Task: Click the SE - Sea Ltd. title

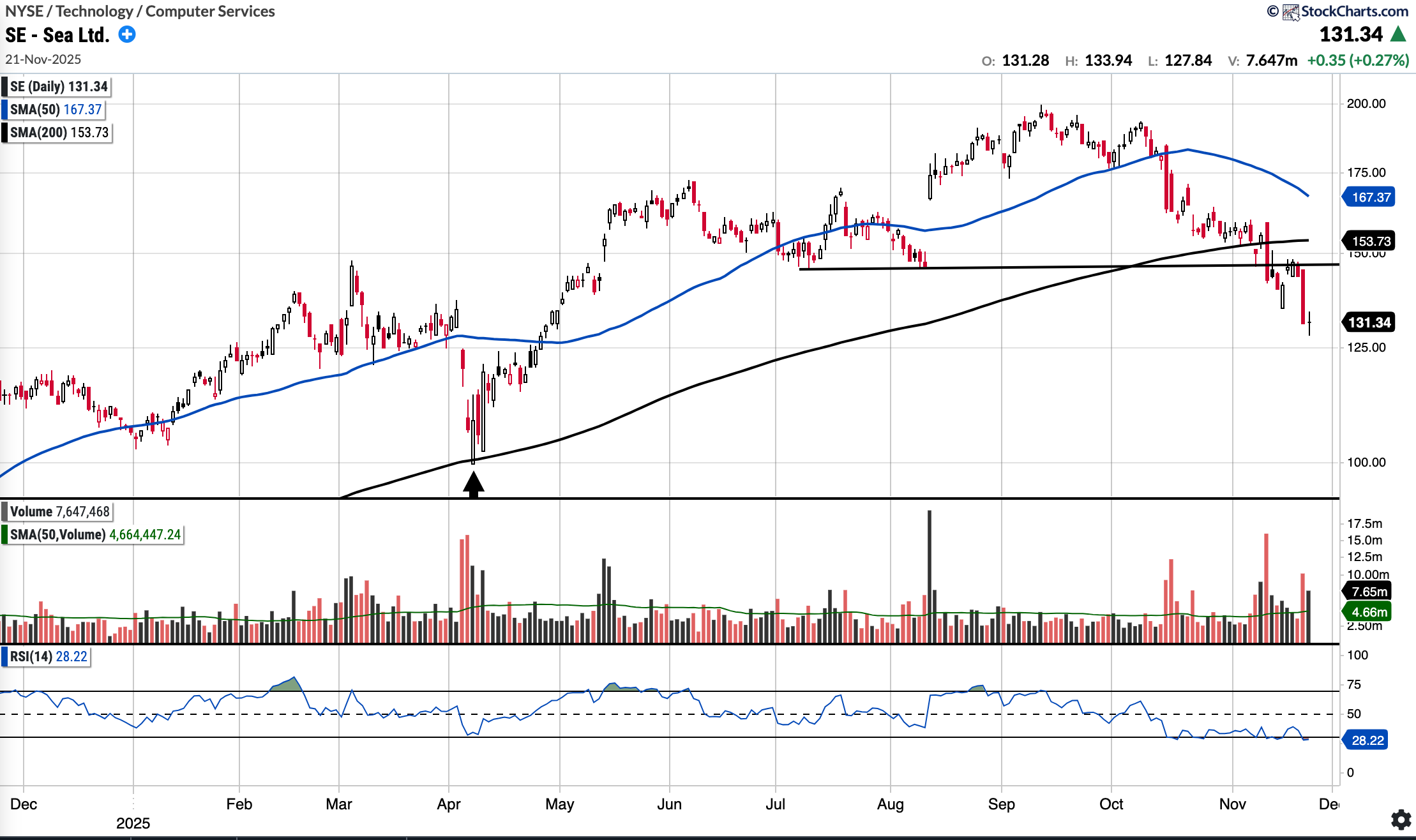Action: pyautogui.click(x=57, y=34)
